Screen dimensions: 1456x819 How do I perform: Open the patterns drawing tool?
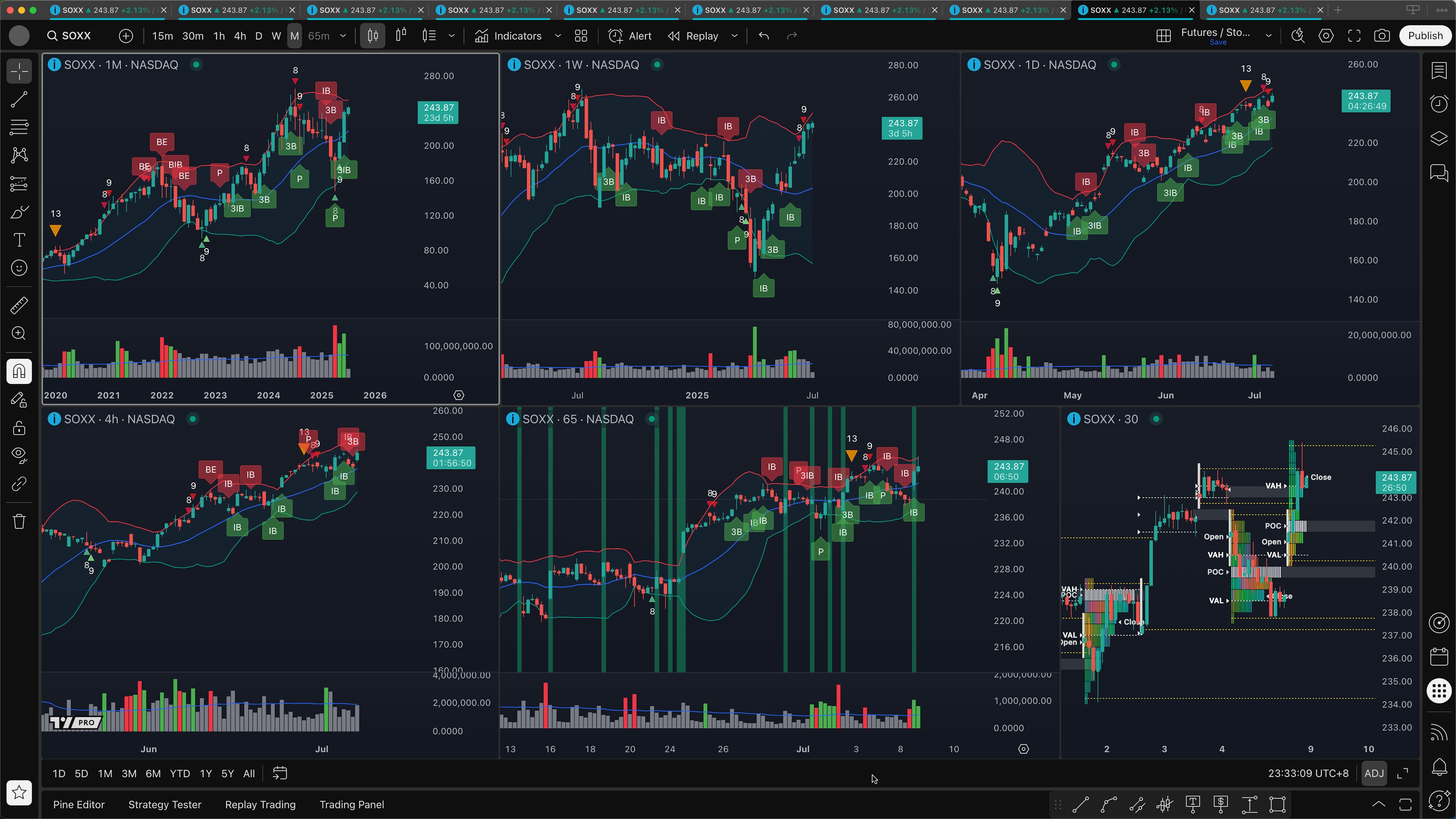[19, 155]
